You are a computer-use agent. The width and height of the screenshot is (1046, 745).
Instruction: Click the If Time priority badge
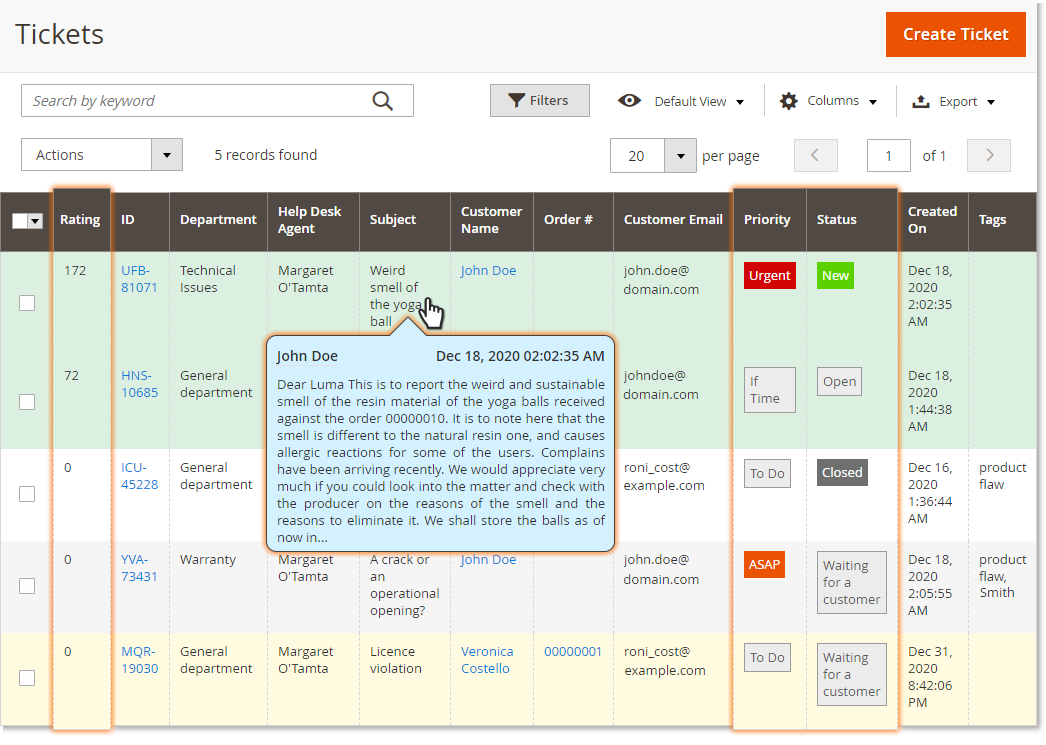pos(769,390)
